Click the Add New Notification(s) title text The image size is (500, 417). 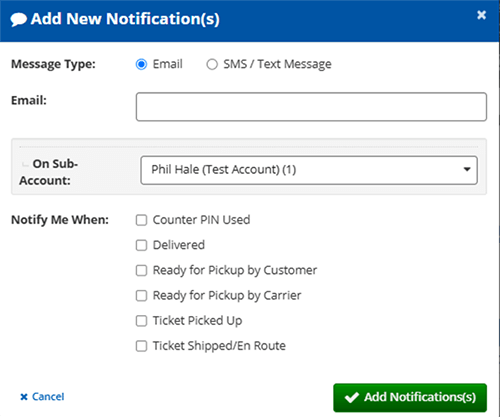pyautogui.click(x=125, y=19)
